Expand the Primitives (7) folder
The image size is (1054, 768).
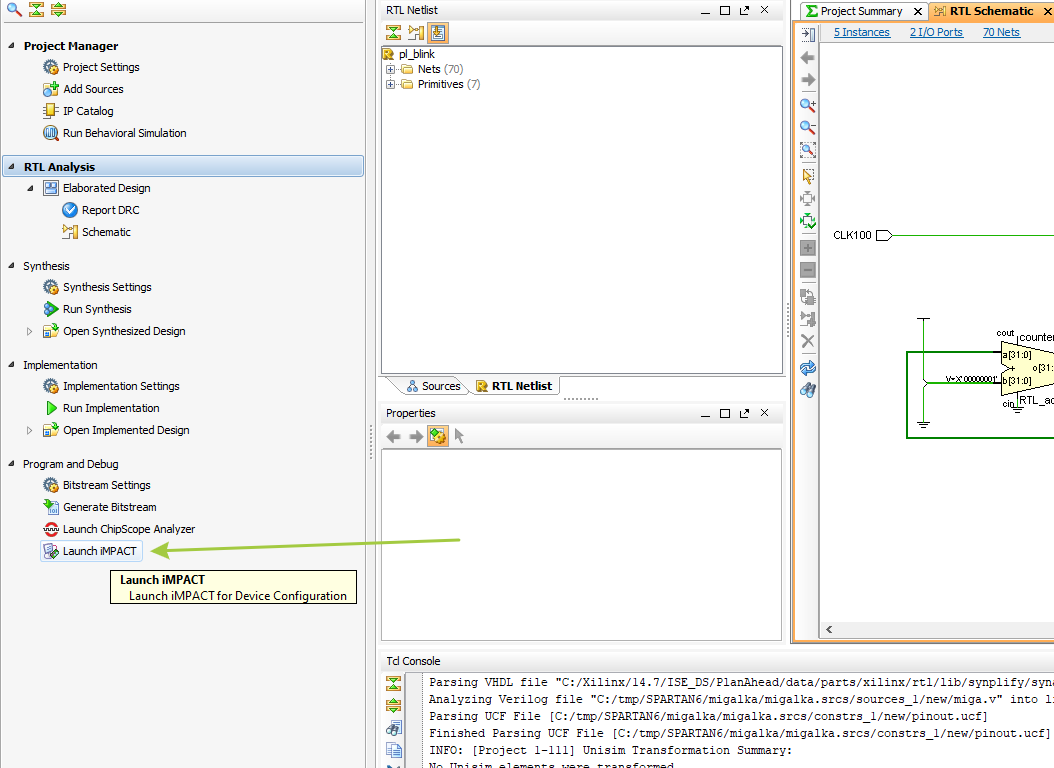(391, 84)
